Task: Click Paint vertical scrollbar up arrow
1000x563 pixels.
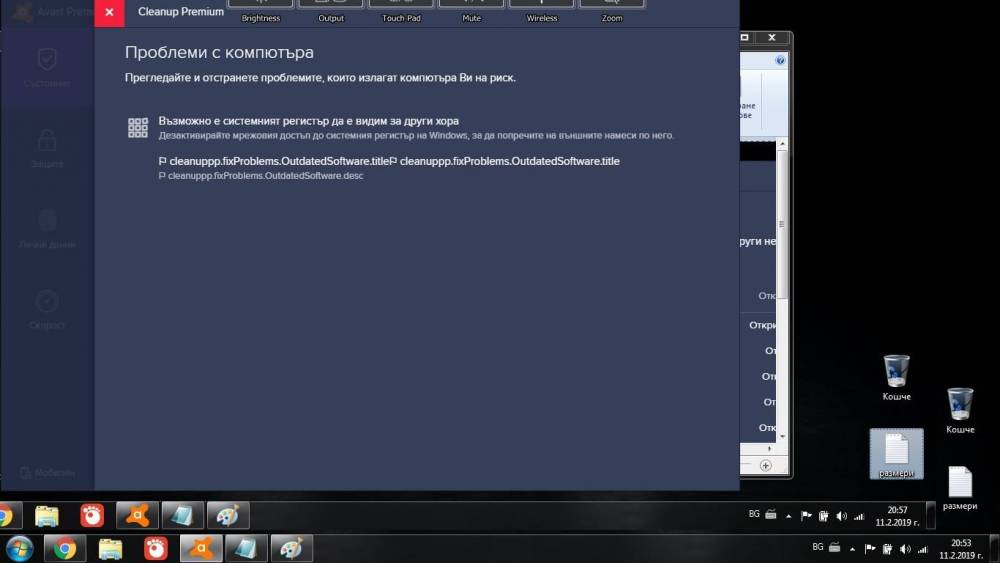Action: click(x=782, y=144)
